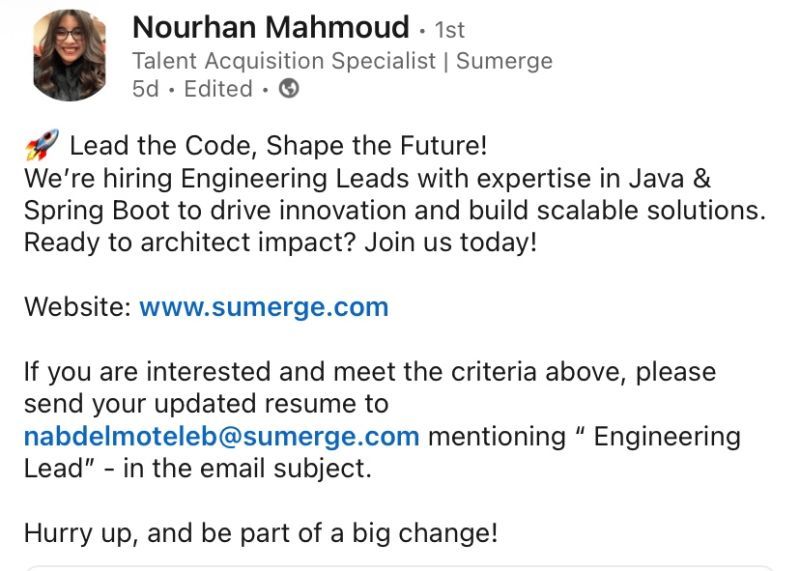
Task: Click "Hurry up, and be part of a big change!"
Action: point(260,533)
